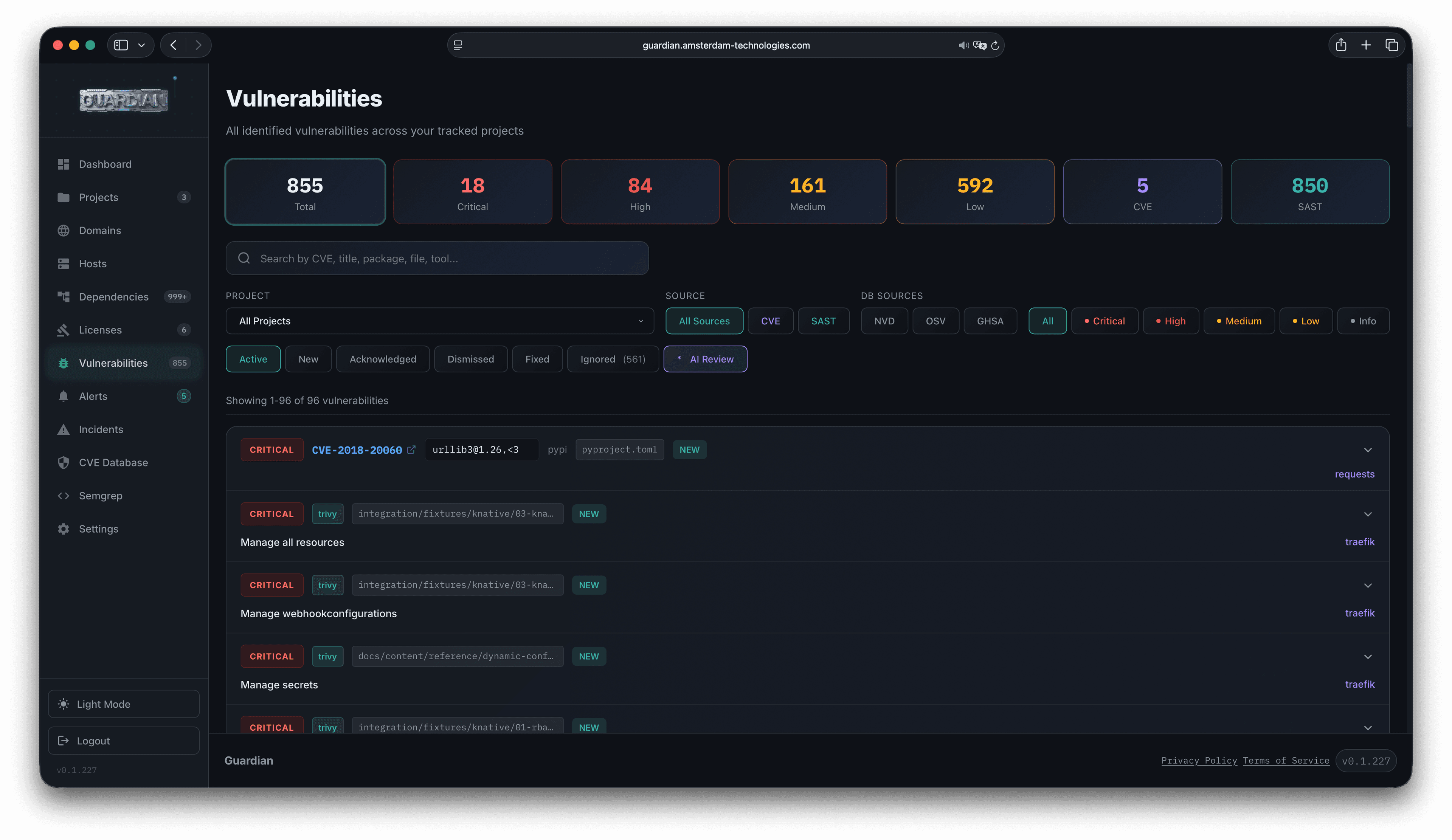Viewport: 1452px width, 840px height.
Task: Switch to the Active status tab
Action: (x=253, y=359)
